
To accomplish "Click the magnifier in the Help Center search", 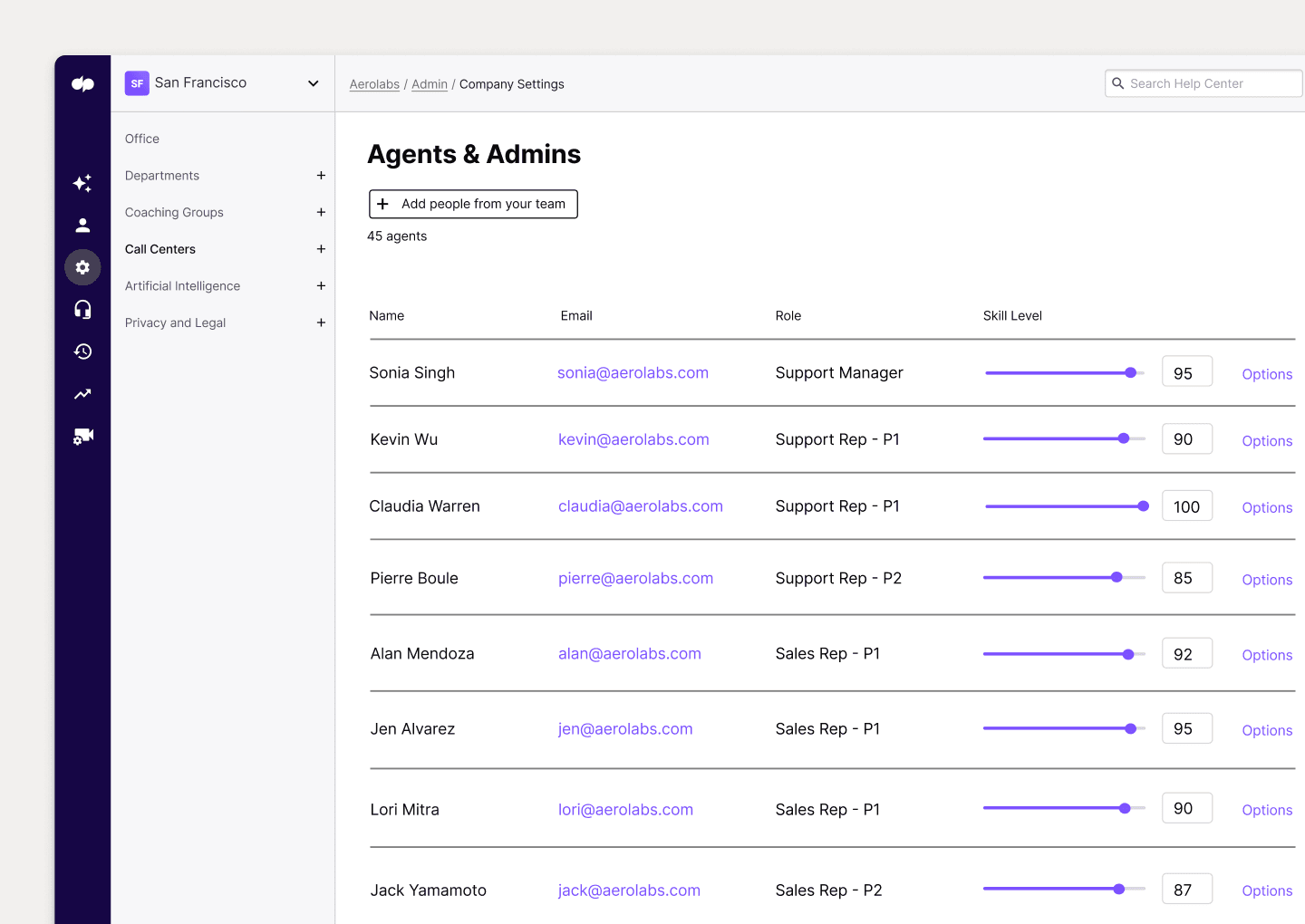I will tap(1118, 82).
